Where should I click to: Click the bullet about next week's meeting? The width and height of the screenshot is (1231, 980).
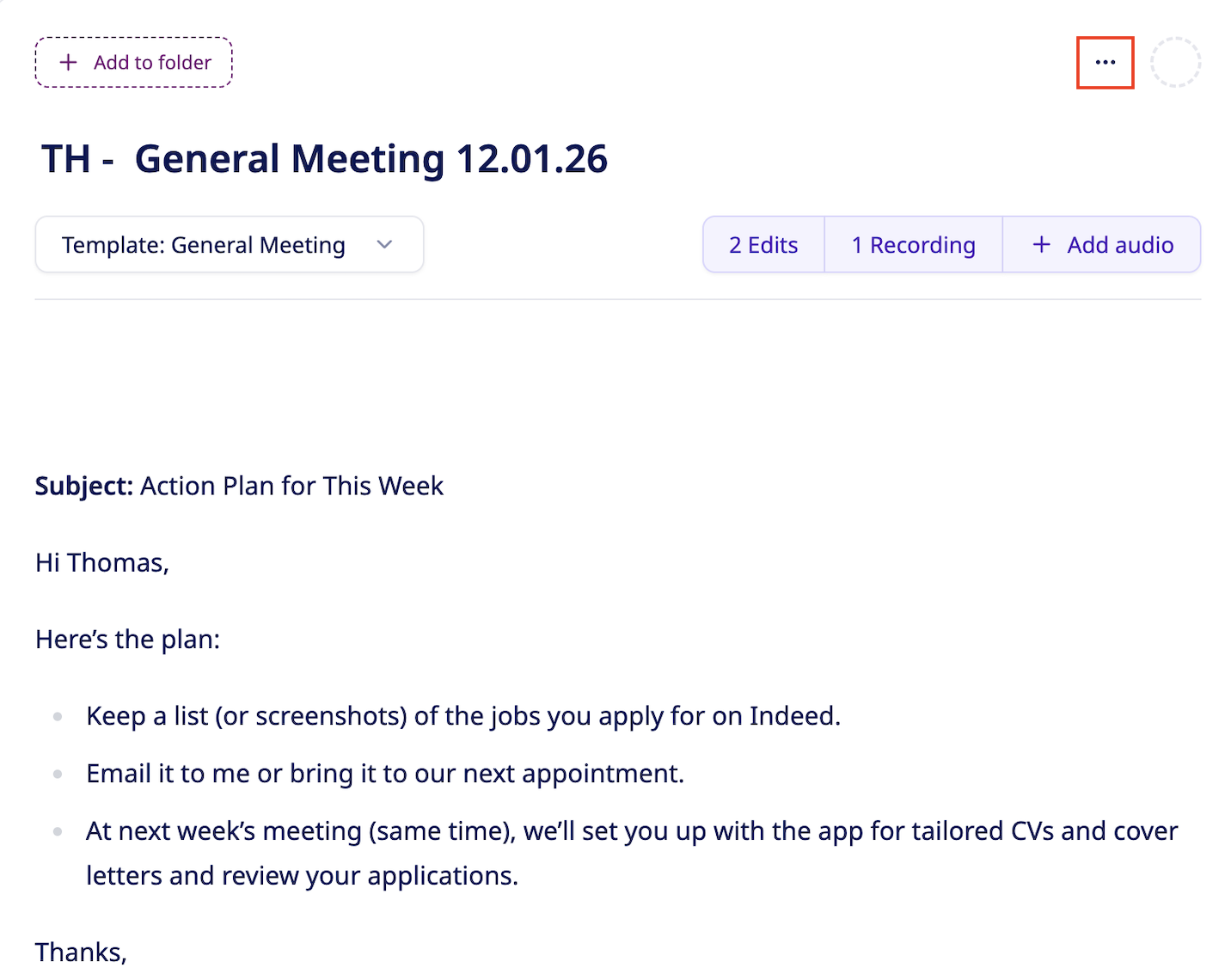(x=631, y=832)
